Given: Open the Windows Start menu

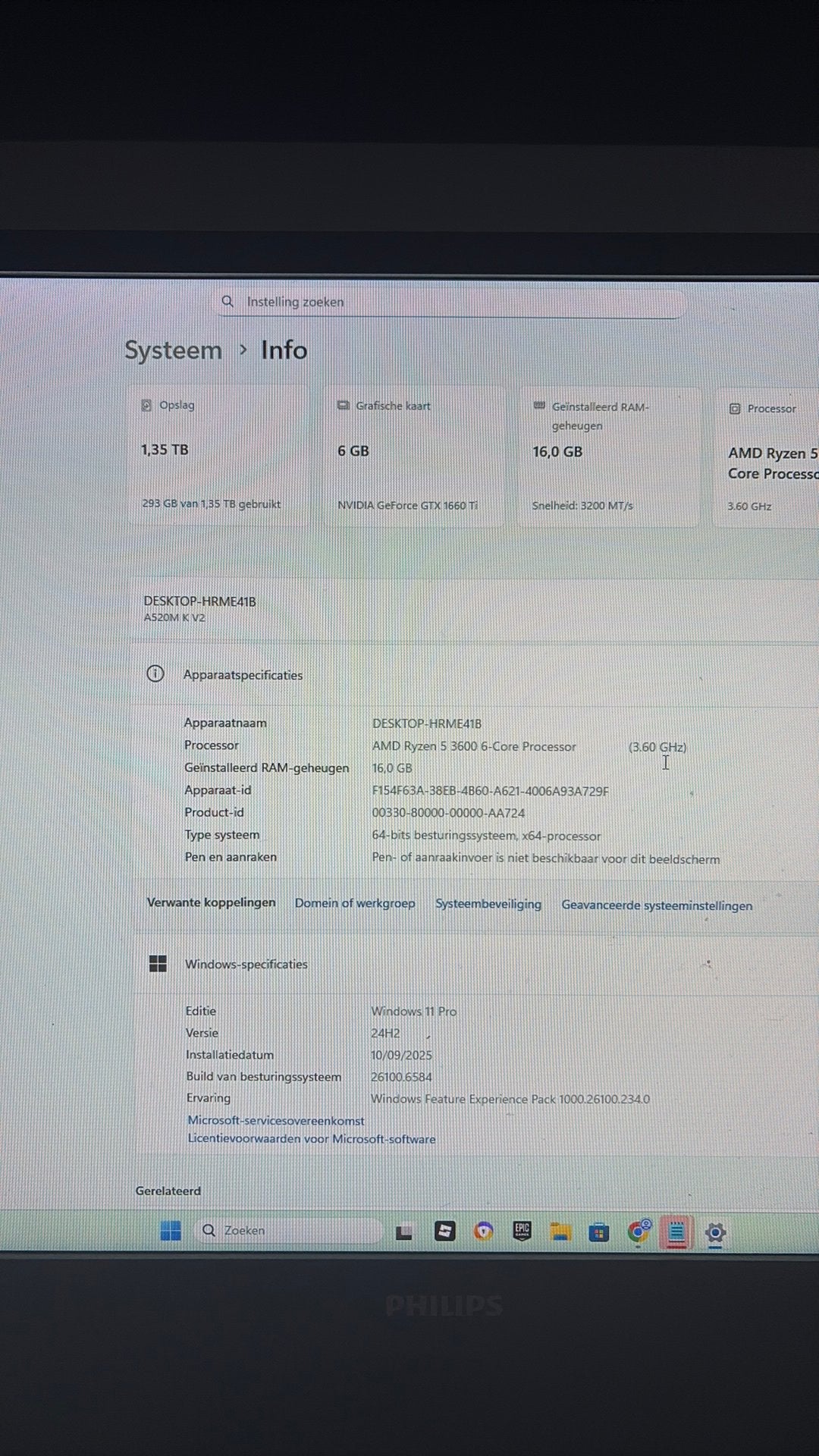Looking at the screenshot, I should click(x=171, y=1231).
